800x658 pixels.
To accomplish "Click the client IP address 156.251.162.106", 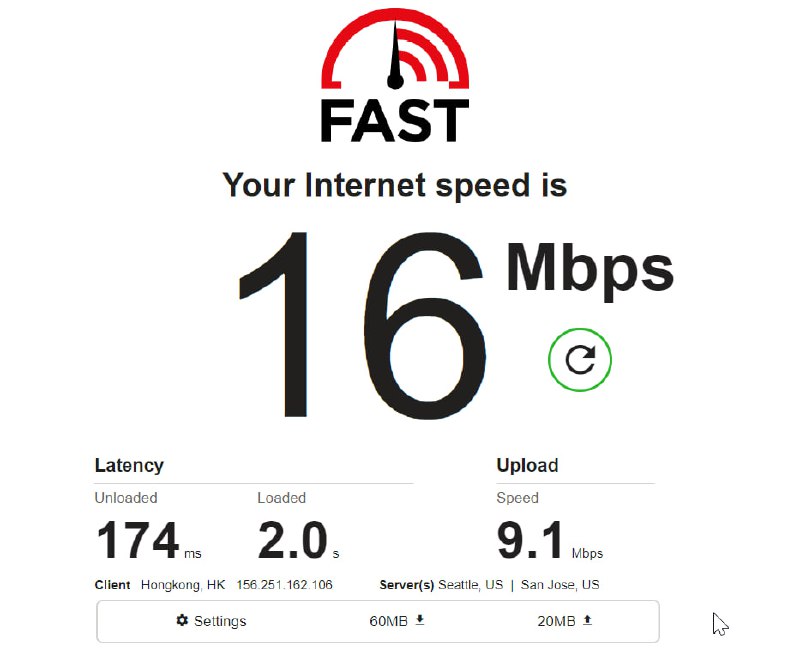I will pos(284,585).
